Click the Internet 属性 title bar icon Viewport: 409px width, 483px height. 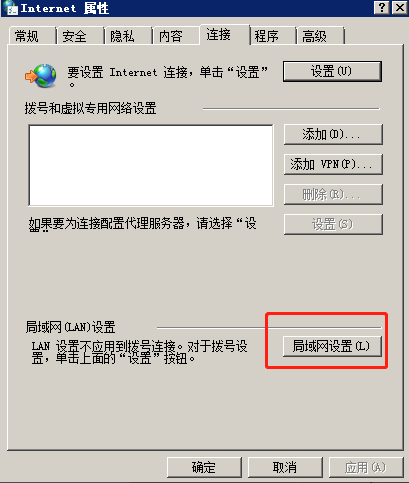10,8
